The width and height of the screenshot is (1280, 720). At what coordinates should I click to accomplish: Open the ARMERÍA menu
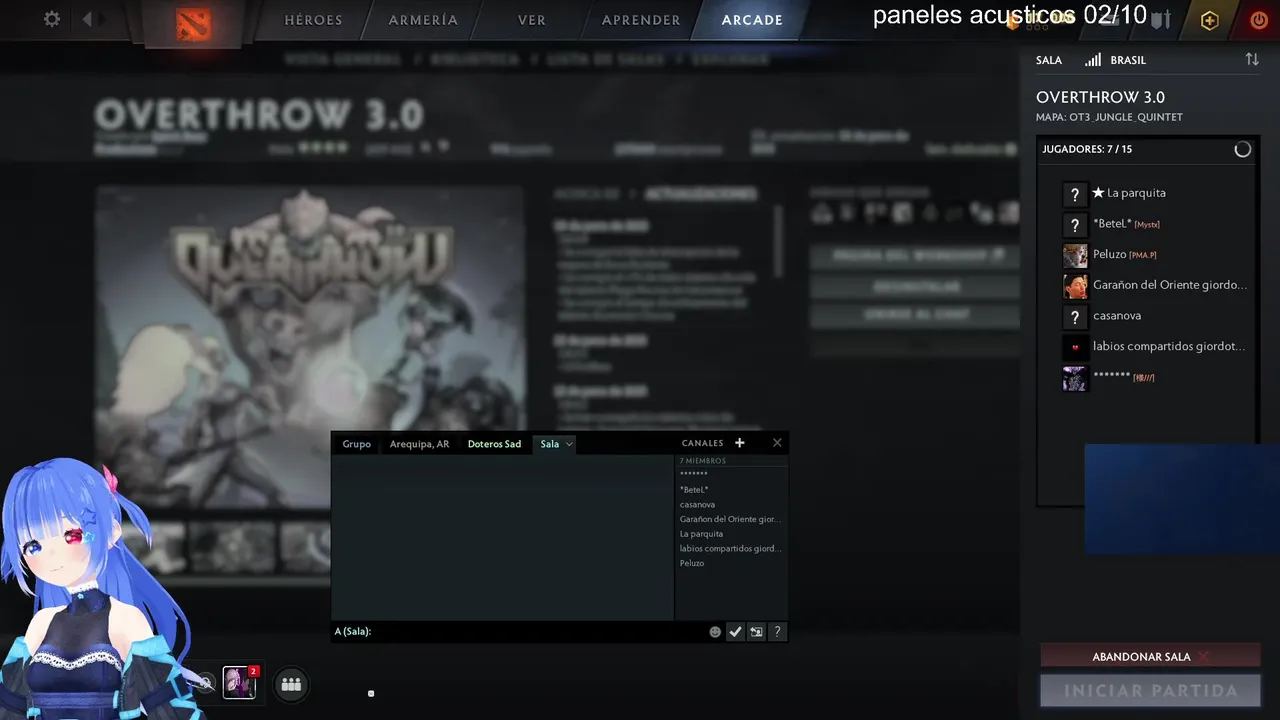[423, 20]
